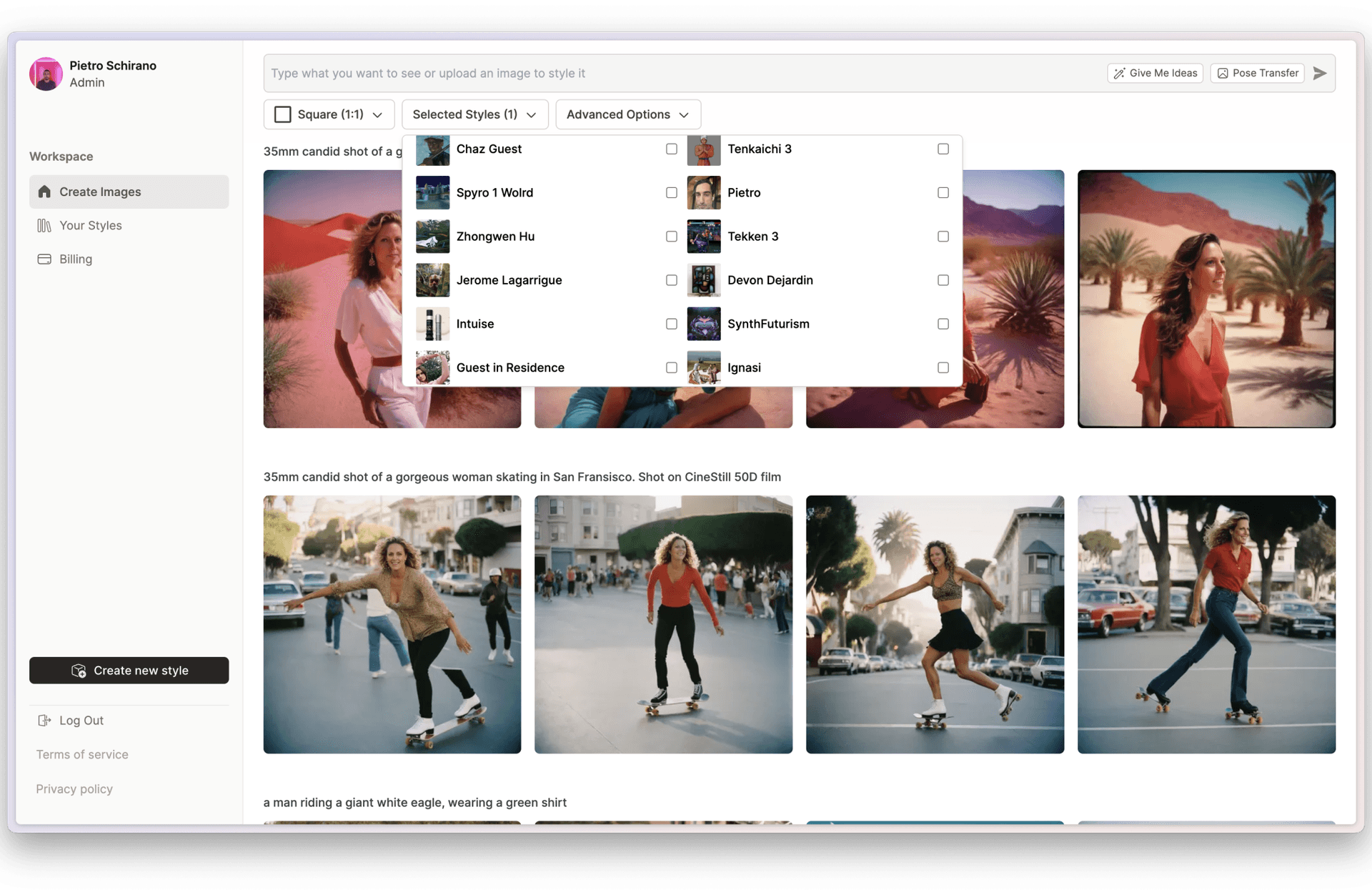The height and width of the screenshot is (895, 1372).
Task: Click the Tekken 3 style thumbnail
Action: point(704,237)
